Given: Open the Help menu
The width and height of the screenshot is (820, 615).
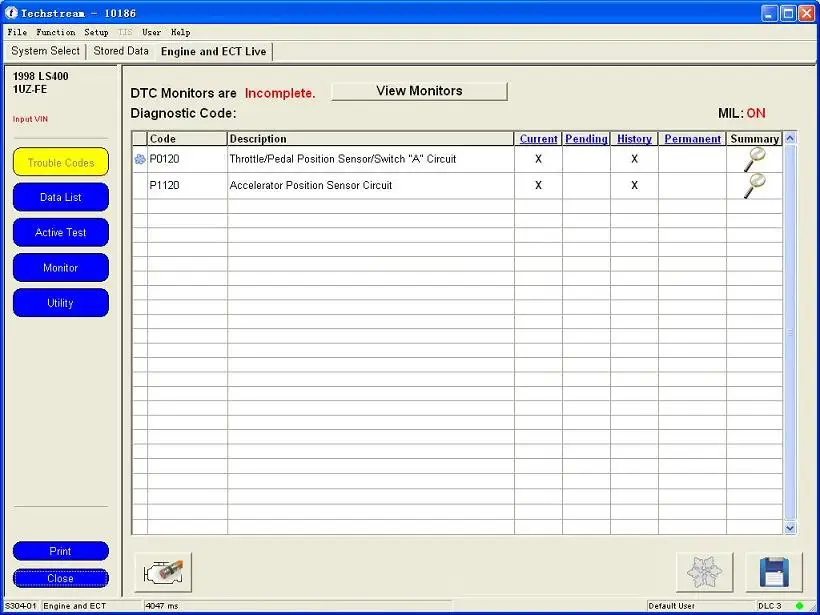Looking at the screenshot, I should (x=180, y=32).
